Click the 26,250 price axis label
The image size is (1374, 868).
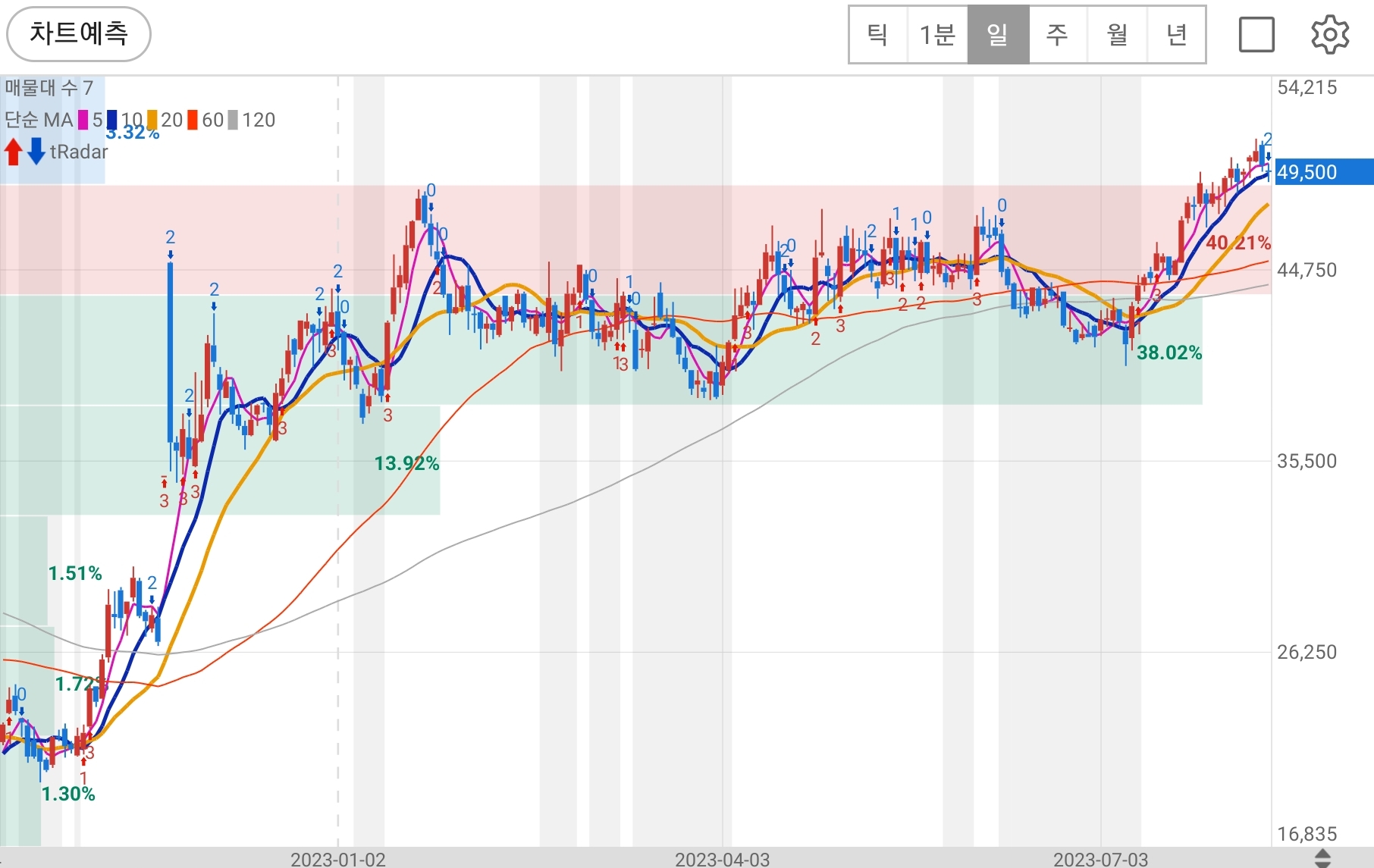point(1307,653)
